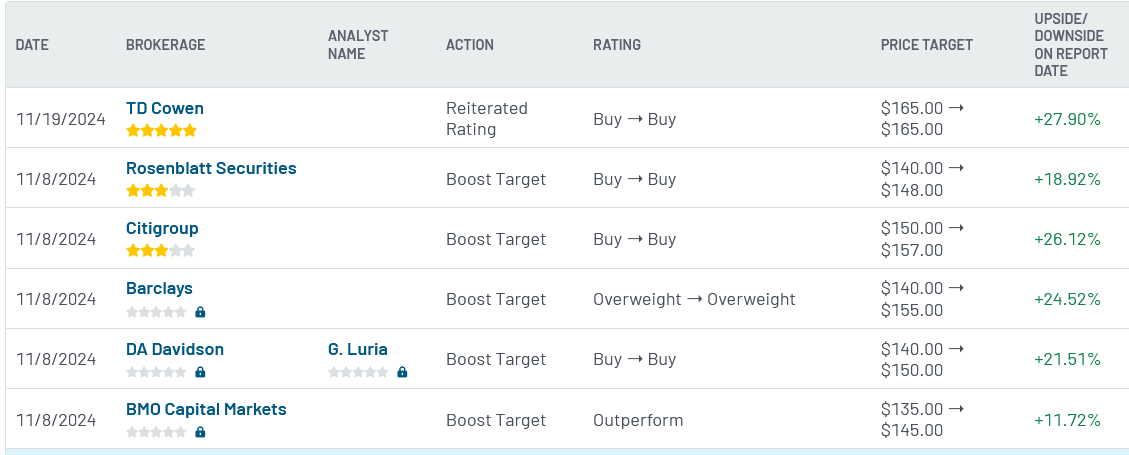Click the $140.00 → $148.00 price target
Screen dimensions: 1129x455
922,179
